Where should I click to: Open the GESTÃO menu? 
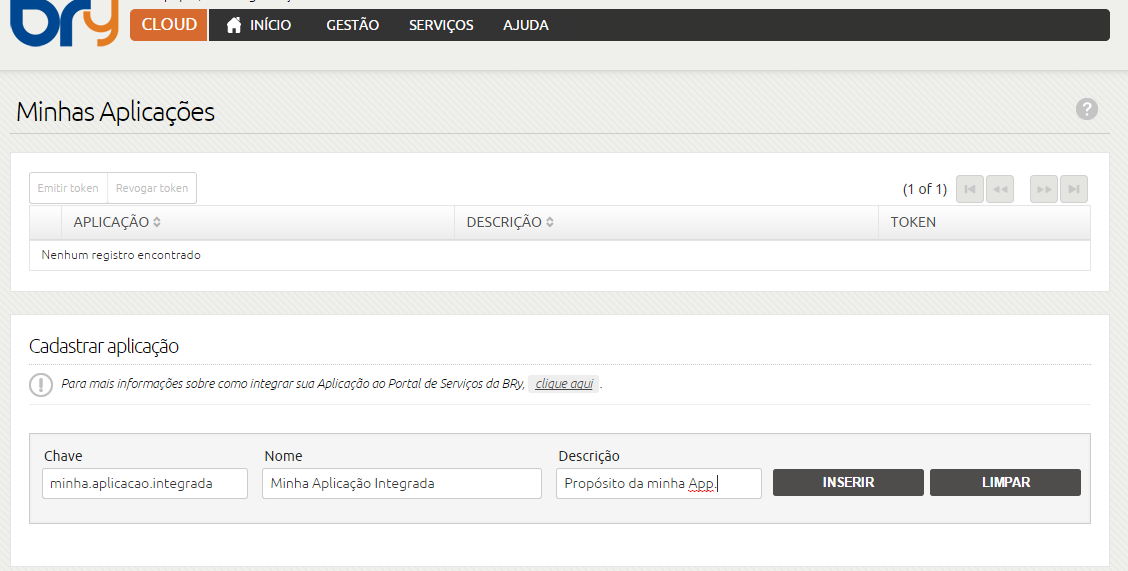[352, 25]
